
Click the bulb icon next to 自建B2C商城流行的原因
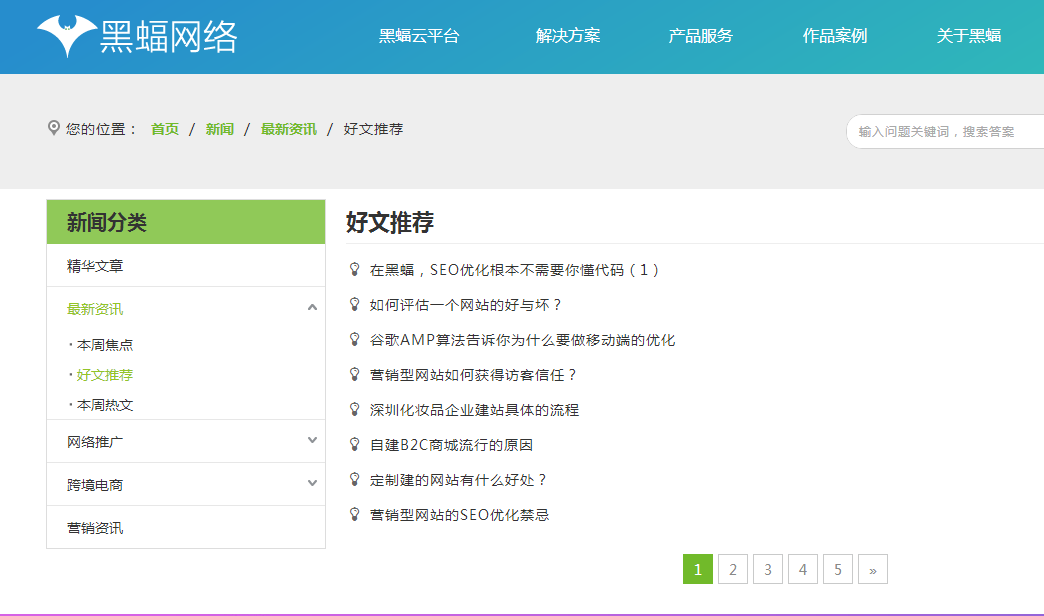point(352,444)
